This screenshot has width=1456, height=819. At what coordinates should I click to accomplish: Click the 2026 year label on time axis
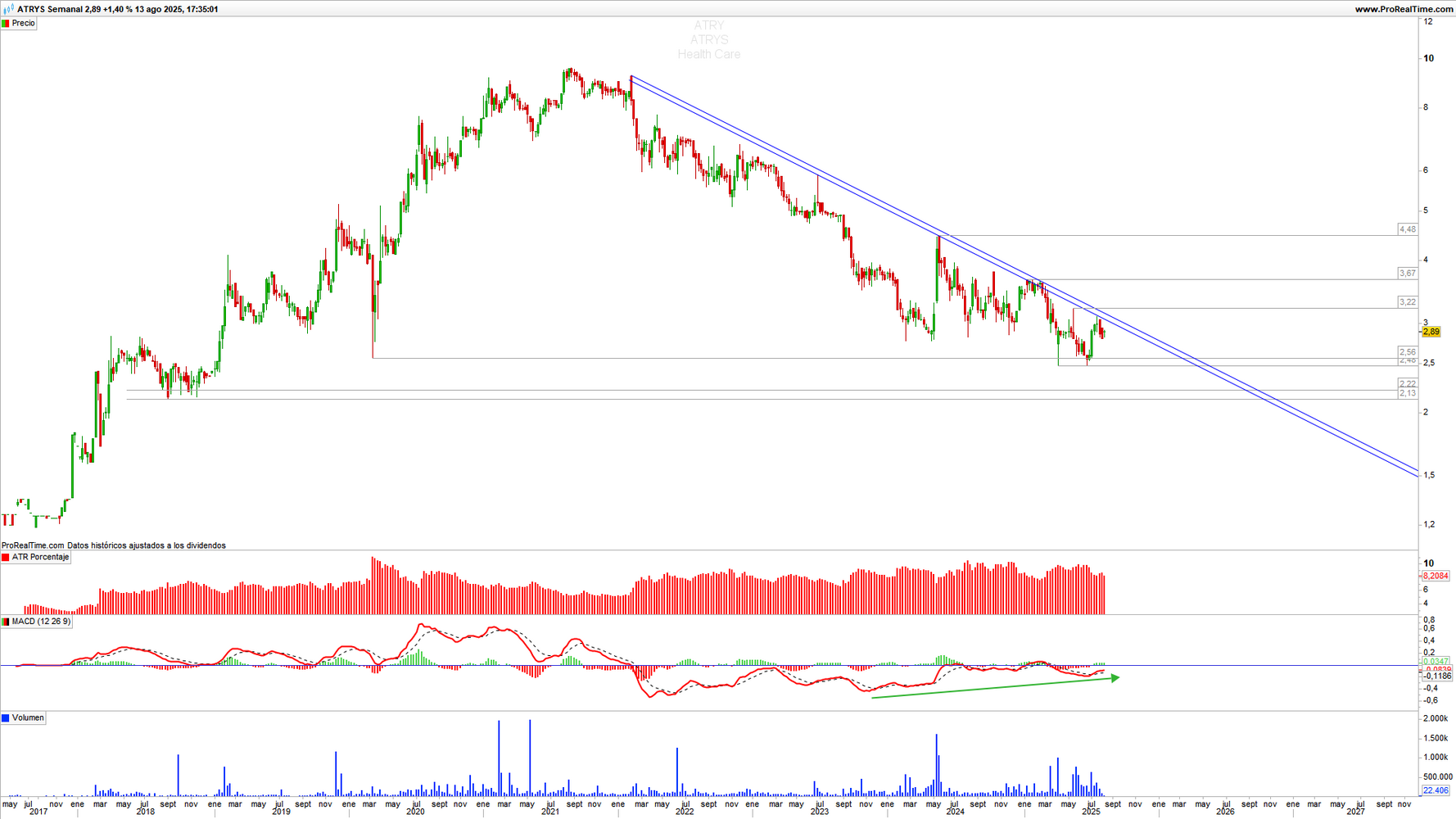coord(1225,812)
